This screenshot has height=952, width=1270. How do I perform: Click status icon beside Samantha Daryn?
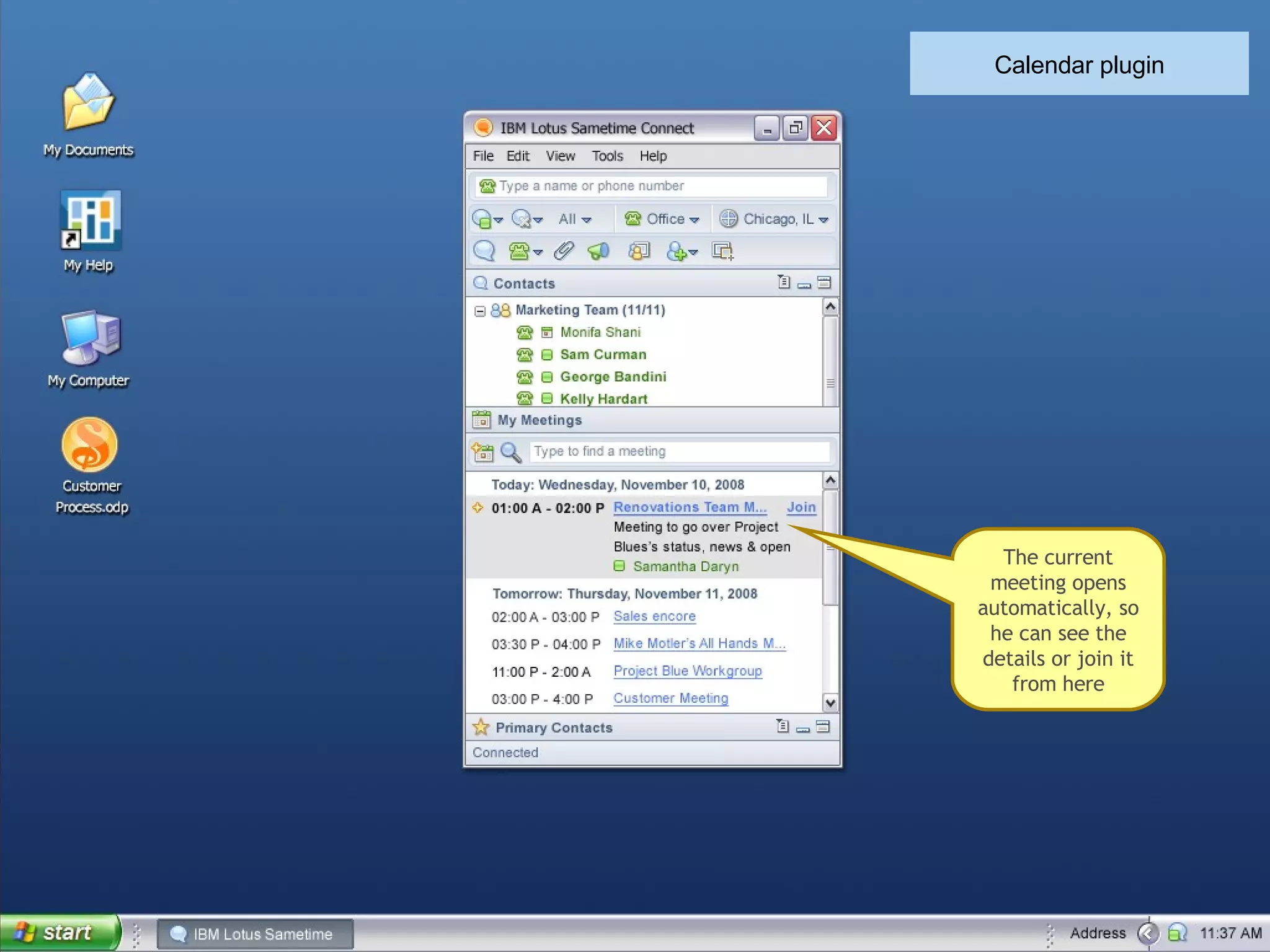(x=619, y=566)
